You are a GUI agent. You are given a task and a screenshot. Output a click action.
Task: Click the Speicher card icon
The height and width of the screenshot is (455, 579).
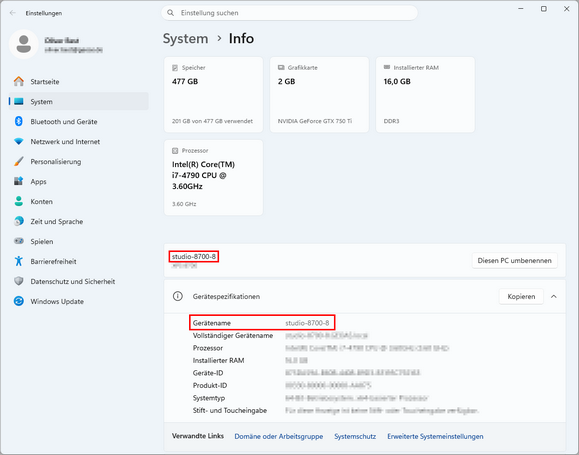coord(175,68)
